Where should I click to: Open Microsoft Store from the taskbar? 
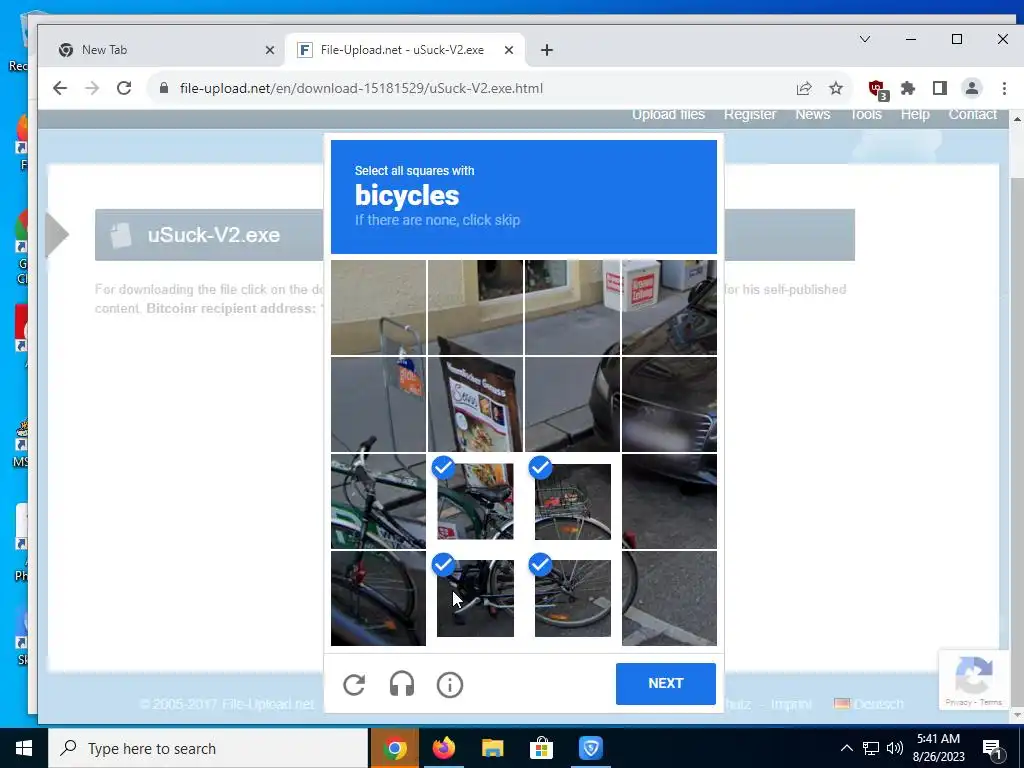pos(541,748)
